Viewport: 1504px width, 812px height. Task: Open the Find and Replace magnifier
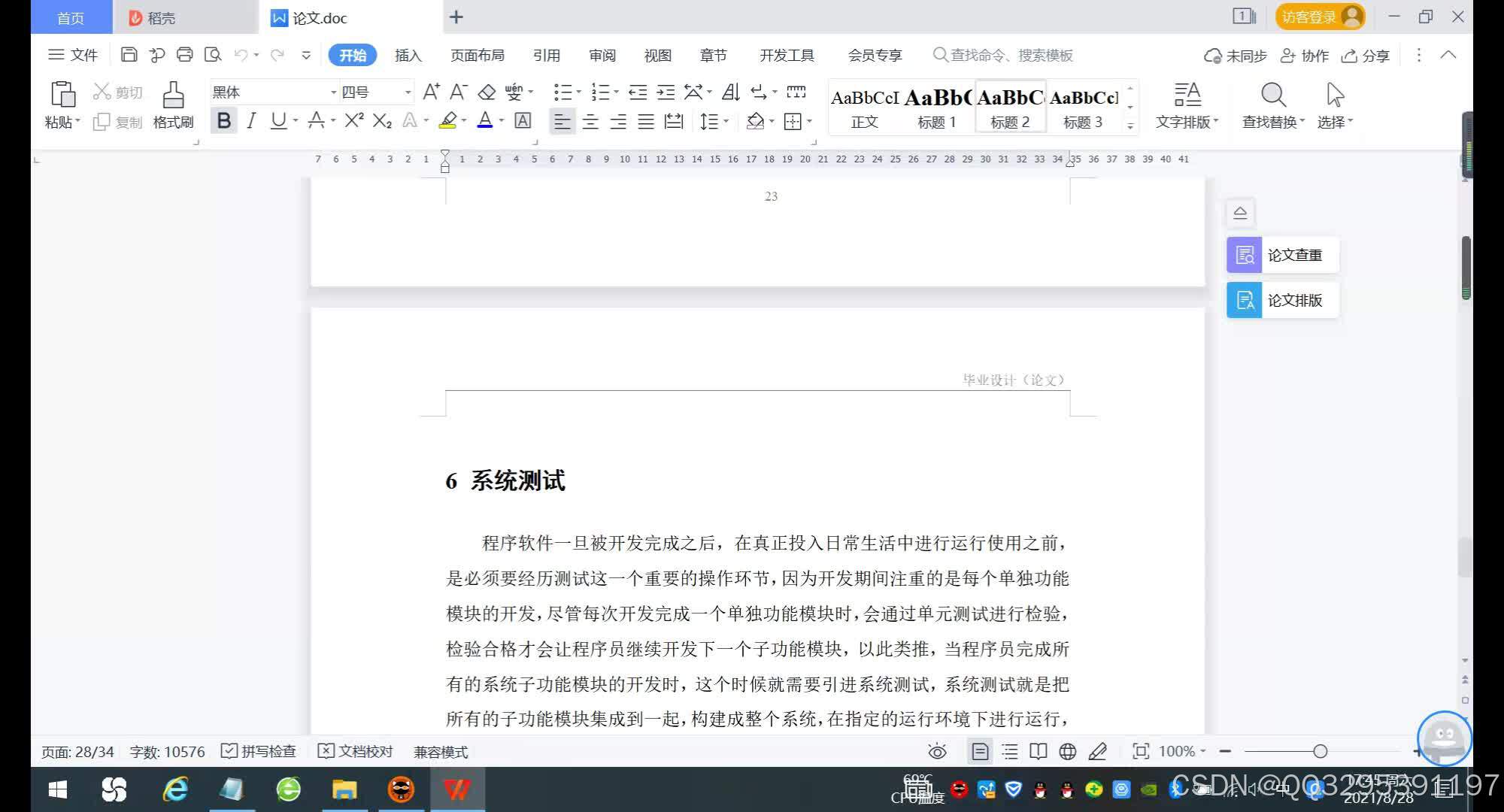(1273, 95)
